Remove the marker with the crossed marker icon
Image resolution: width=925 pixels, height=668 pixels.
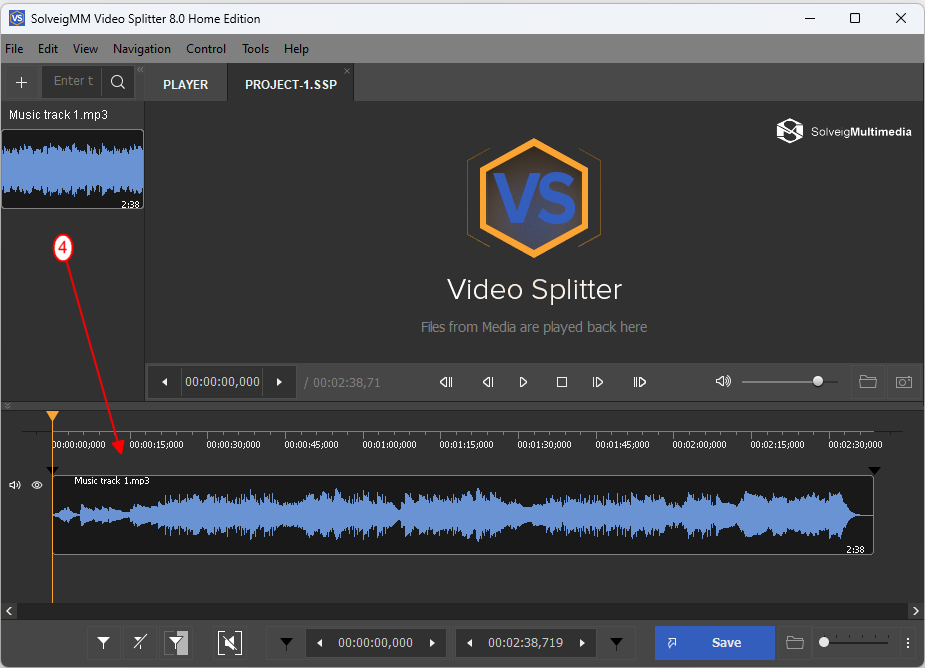tap(140, 643)
